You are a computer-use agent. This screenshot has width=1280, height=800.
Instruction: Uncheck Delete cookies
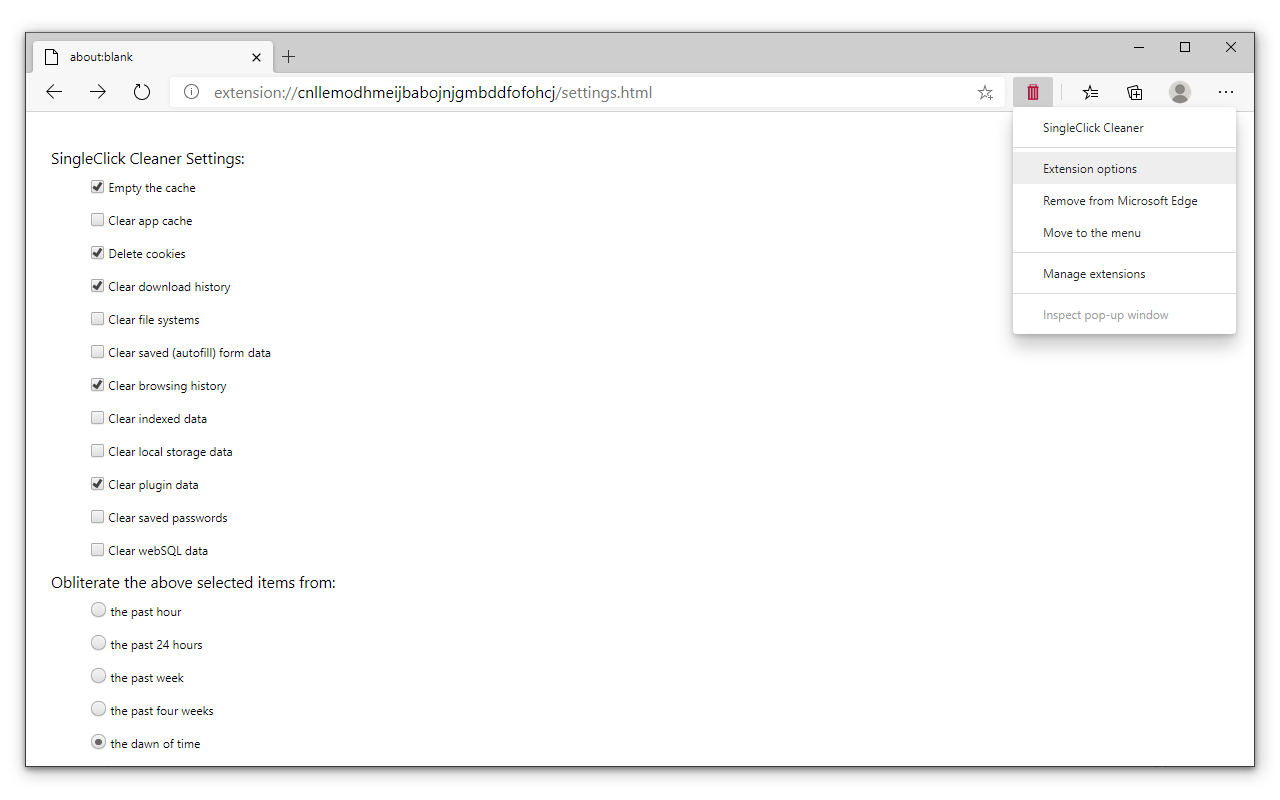pyautogui.click(x=97, y=253)
